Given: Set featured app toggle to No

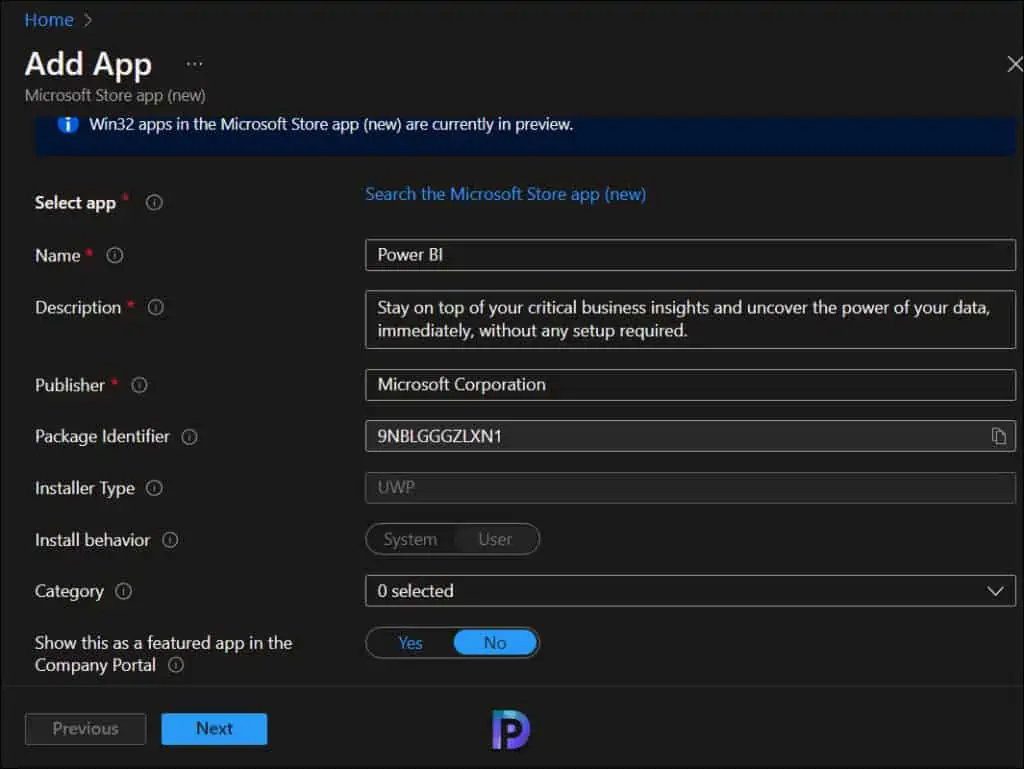Looking at the screenshot, I should click(x=495, y=643).
